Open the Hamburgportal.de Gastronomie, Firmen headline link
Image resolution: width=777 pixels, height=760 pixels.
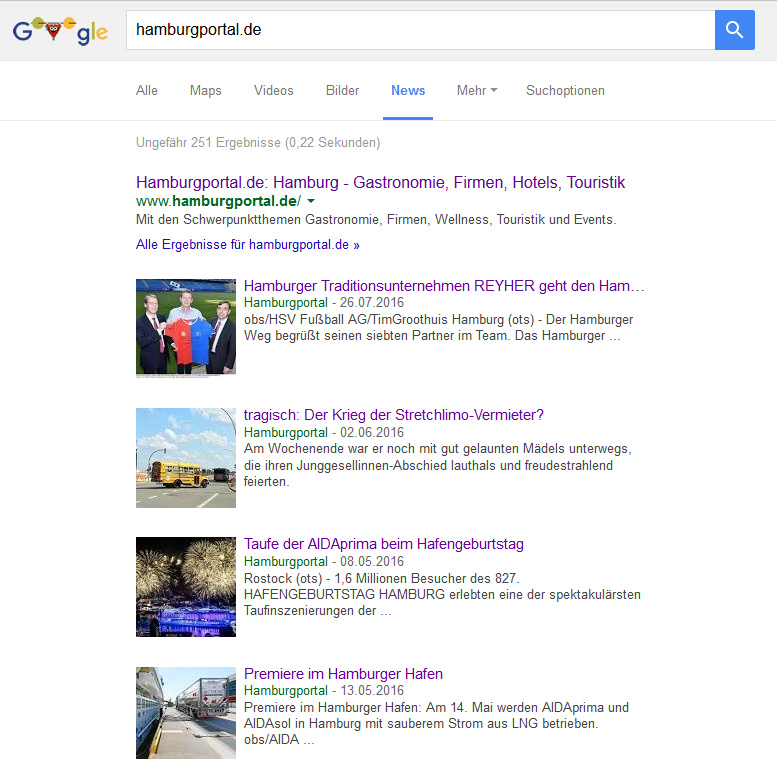[380, 182]
